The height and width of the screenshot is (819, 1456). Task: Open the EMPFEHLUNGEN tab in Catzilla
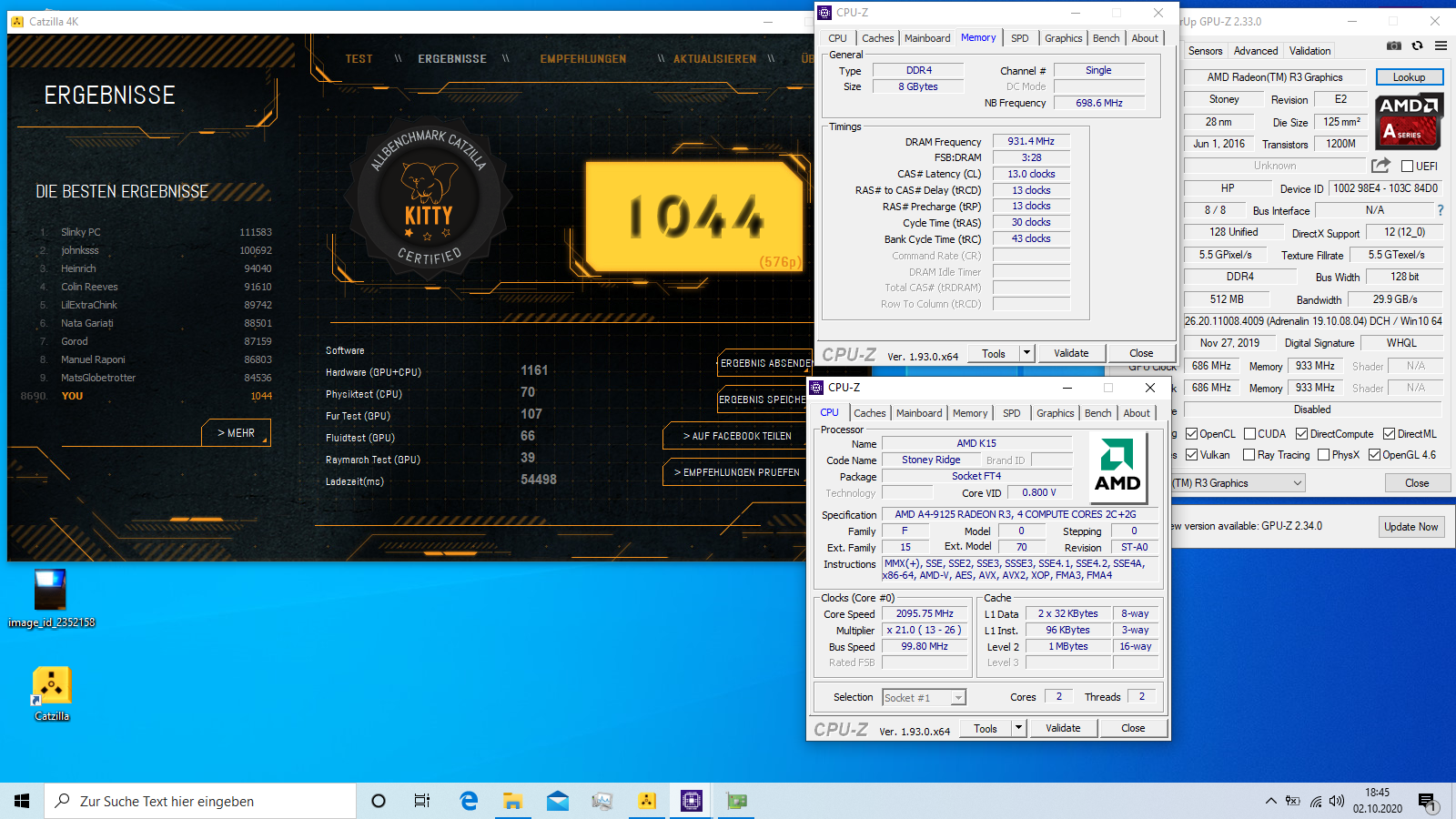[583, 58]
